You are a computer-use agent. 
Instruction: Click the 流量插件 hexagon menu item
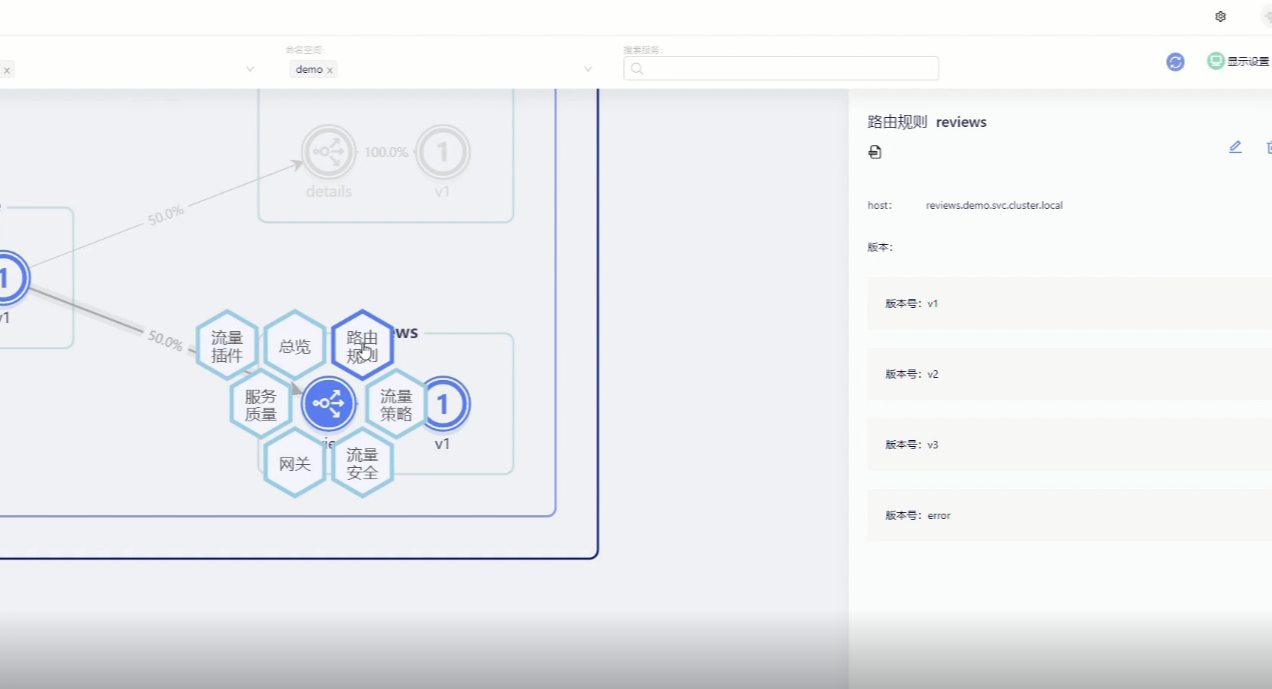click(x=227, y=346)
